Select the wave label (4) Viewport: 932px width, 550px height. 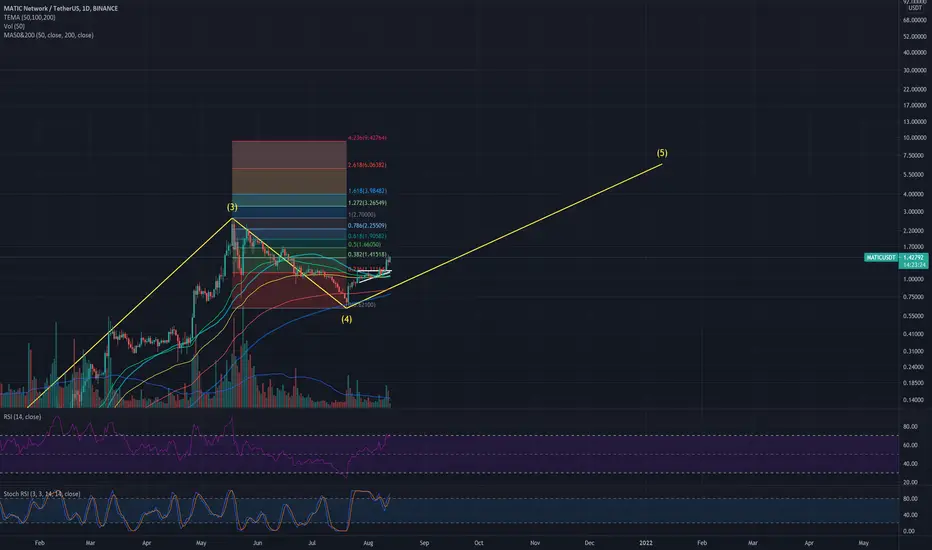coord(347,319)
